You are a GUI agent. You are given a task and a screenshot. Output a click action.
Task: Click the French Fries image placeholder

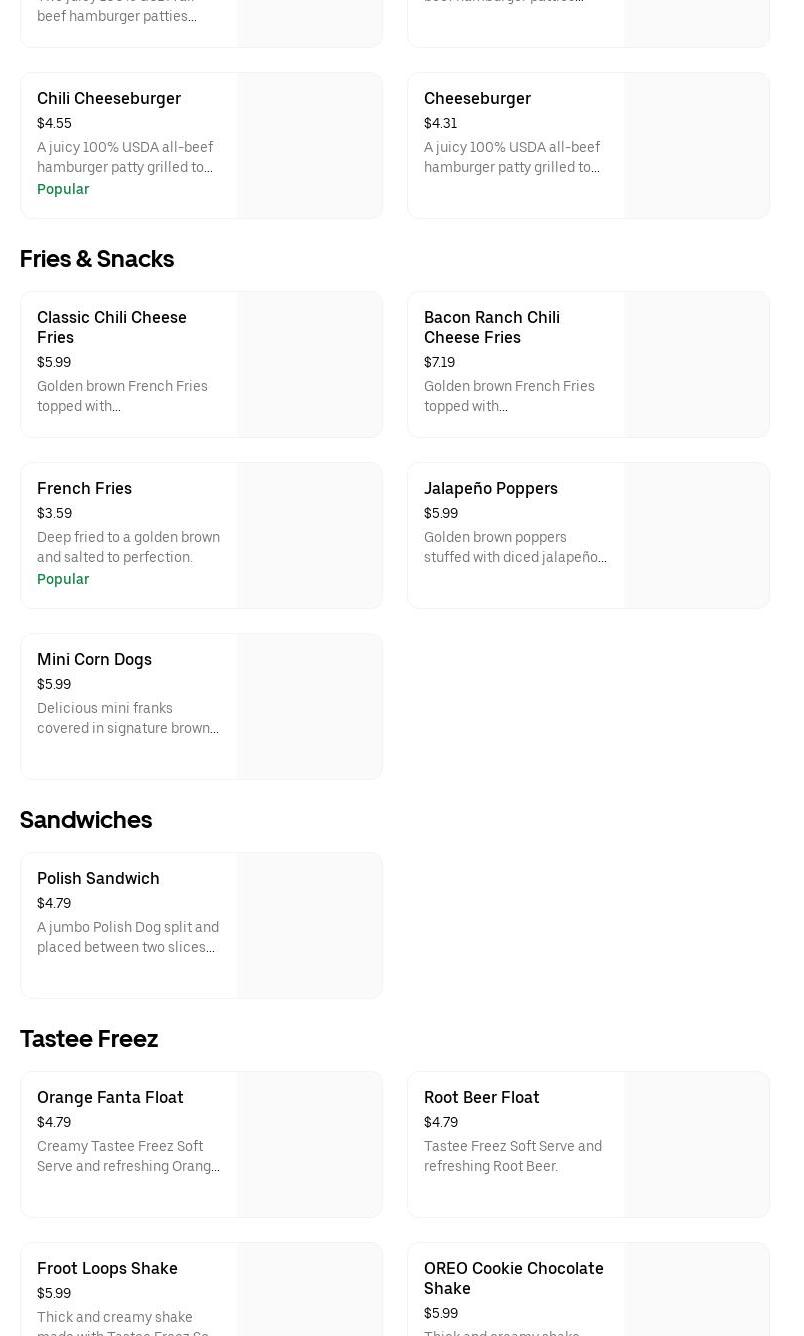309,535
